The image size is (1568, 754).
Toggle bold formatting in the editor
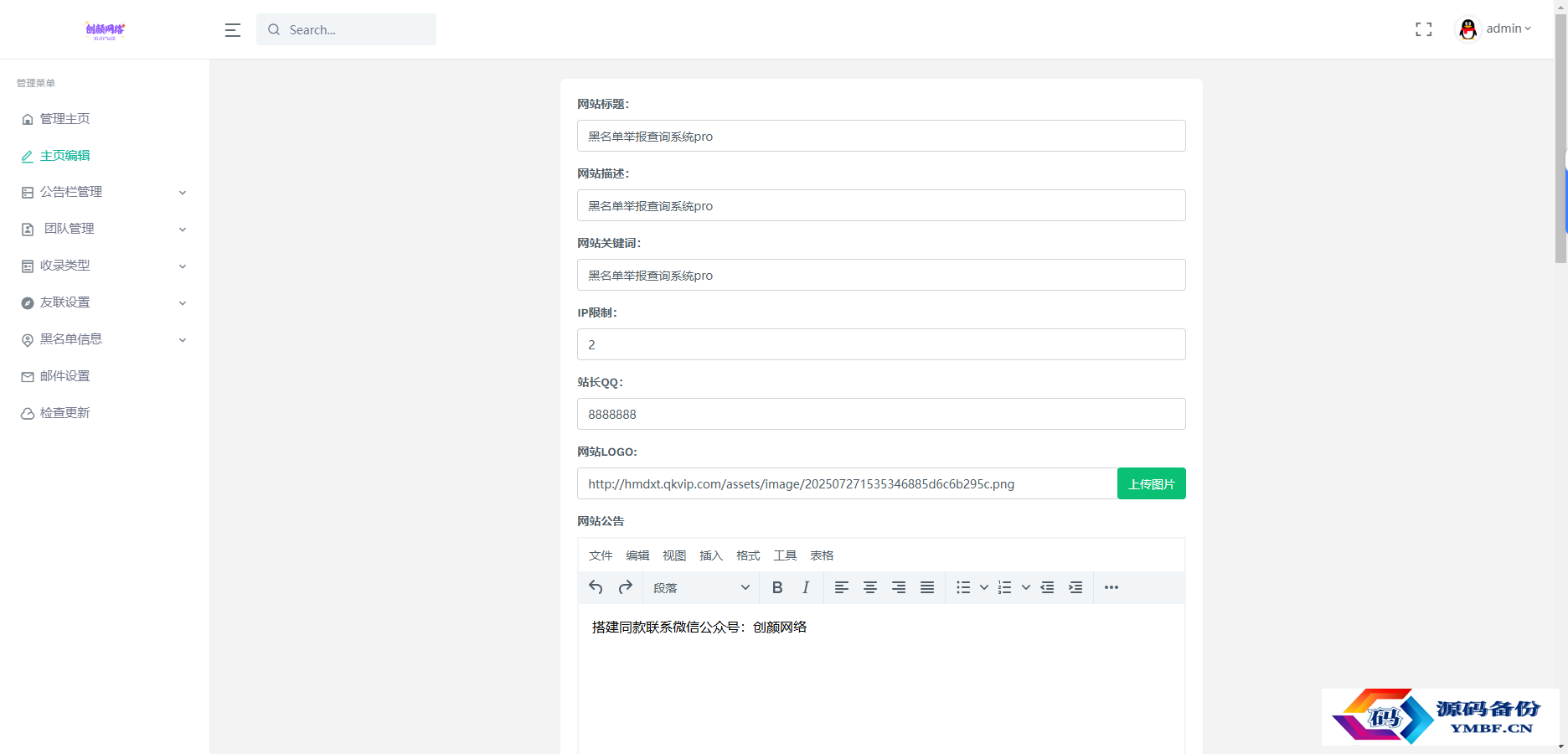[777, 587]
